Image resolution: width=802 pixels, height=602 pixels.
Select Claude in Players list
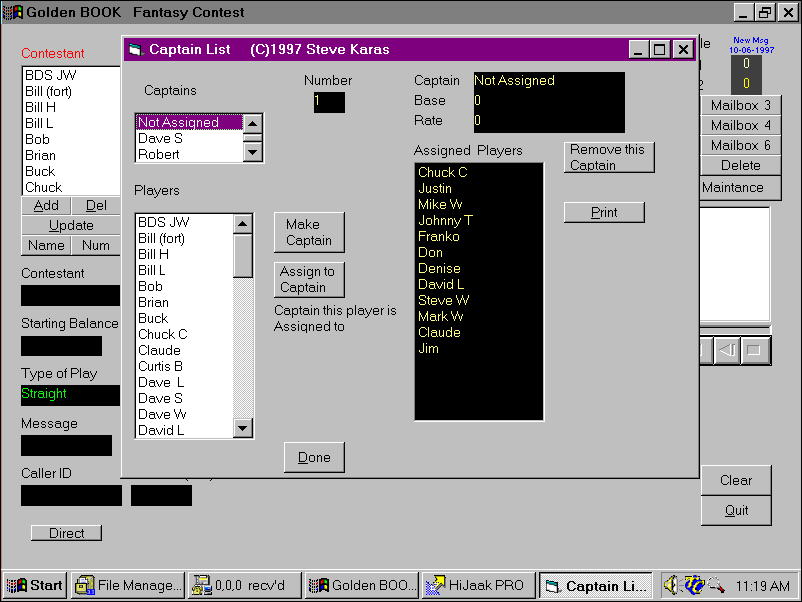[185, 350]
